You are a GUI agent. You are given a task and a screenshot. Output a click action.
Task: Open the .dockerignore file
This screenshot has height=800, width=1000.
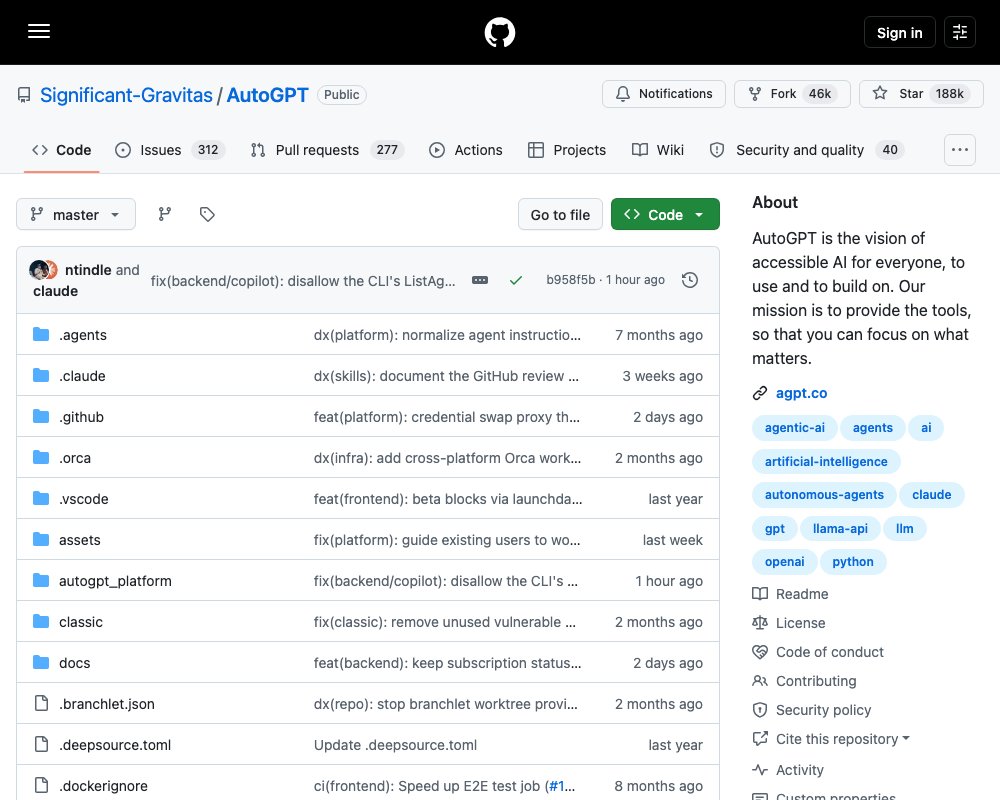pos(103,786)
